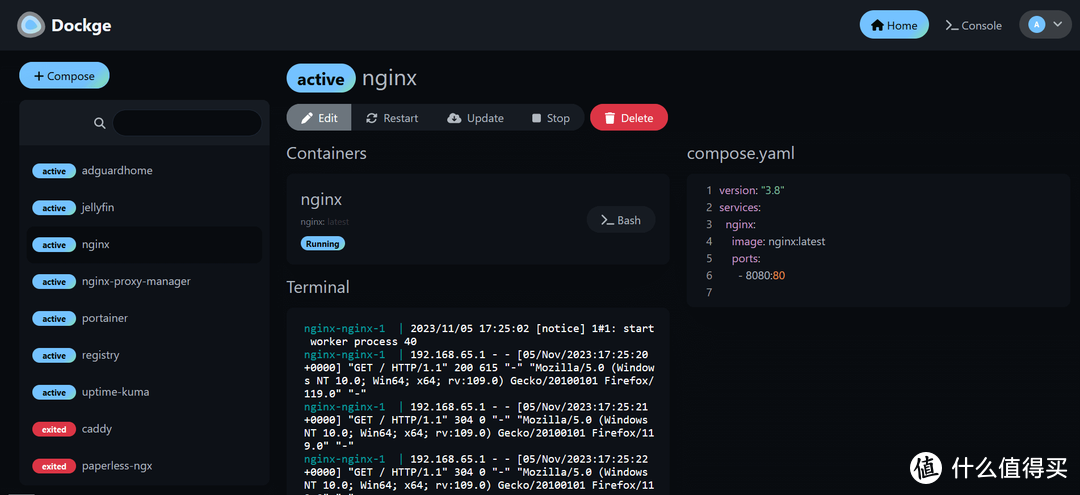Screen dimensions: 1080x495
Task: Update the nginx stack
Action: click(x=475, y=118)
